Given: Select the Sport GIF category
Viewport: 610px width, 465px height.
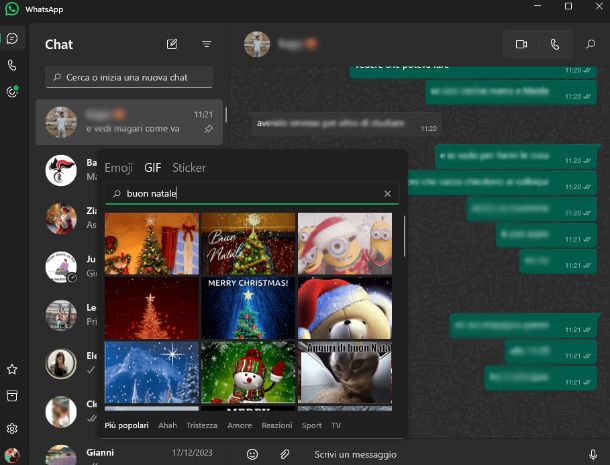Looking at the screenshot, I should tap(312, 425).
